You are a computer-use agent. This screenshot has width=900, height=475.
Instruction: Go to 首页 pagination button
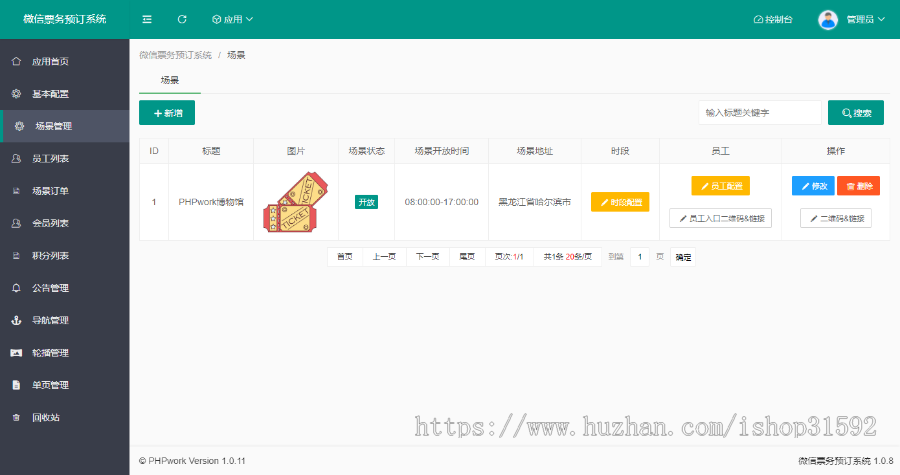[x=345, y=257]
